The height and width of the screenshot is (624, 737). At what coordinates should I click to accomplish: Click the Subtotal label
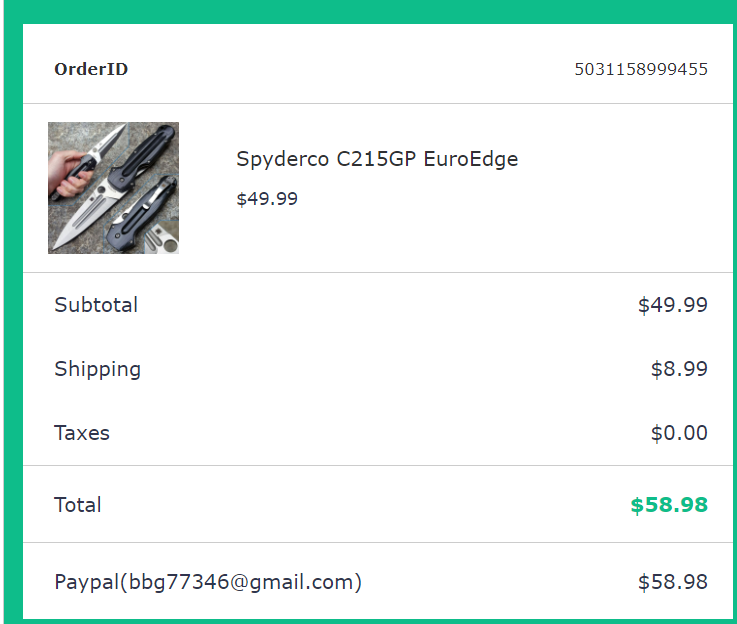(x=96, y=305)
